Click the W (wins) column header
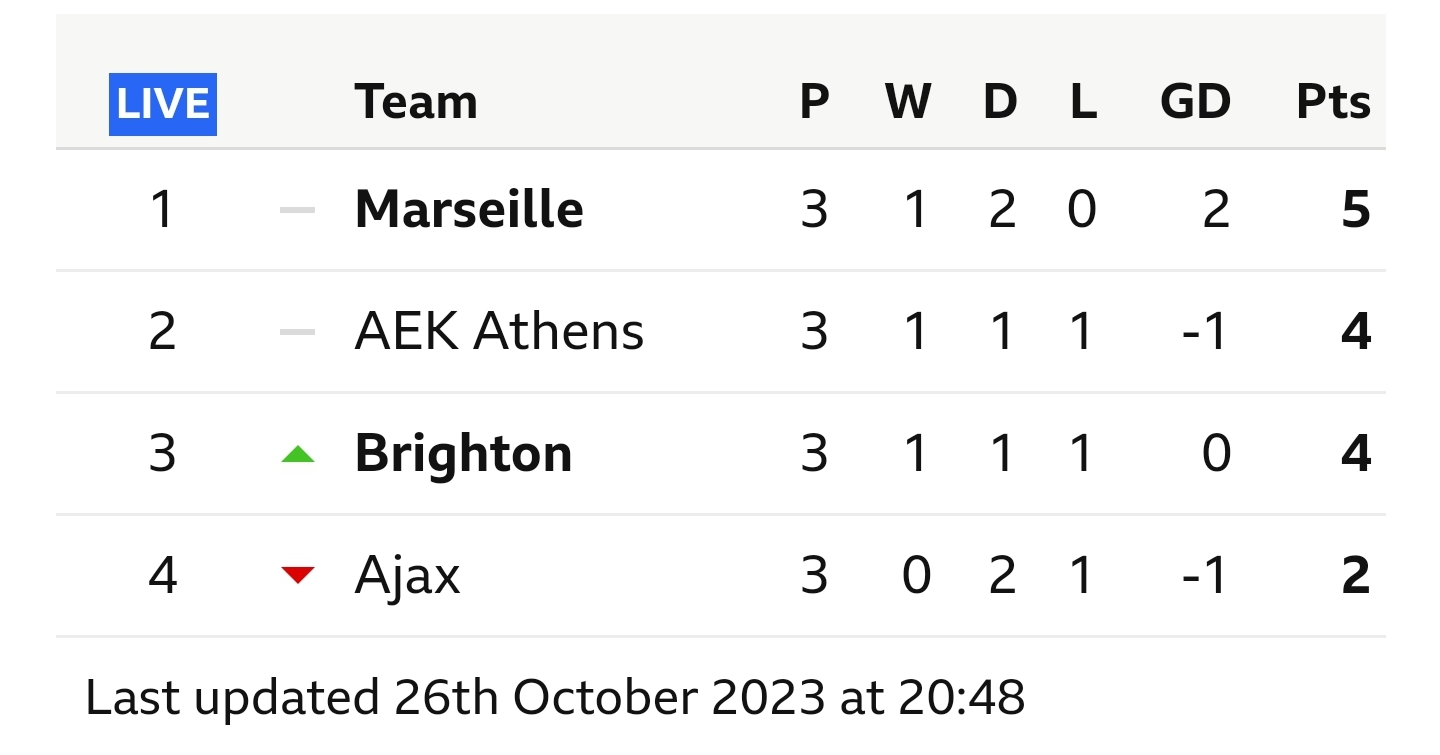 [x=908, y=102]
